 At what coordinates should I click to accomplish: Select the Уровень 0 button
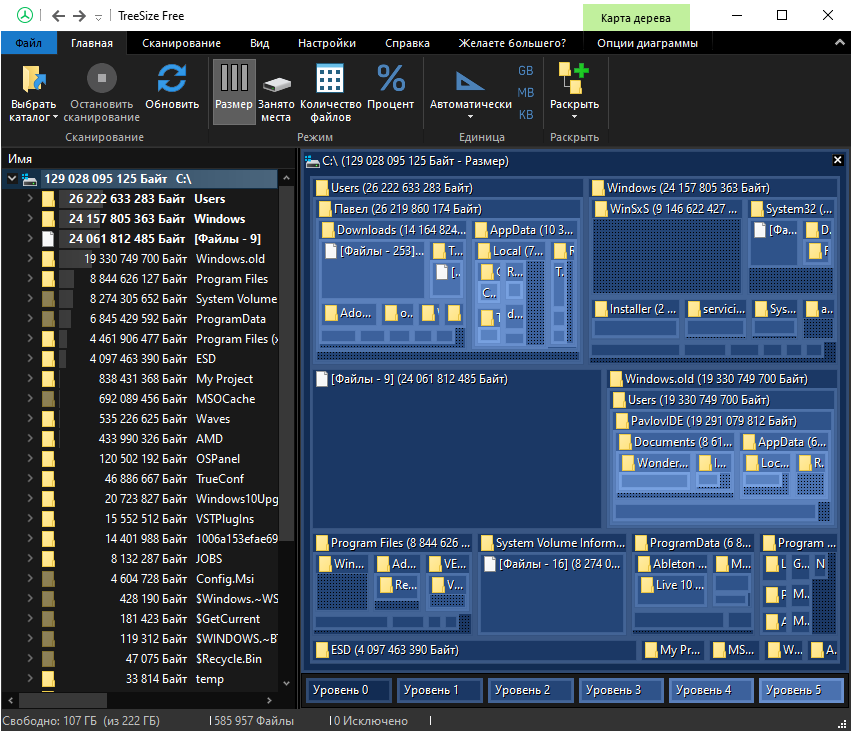point(348,690)
